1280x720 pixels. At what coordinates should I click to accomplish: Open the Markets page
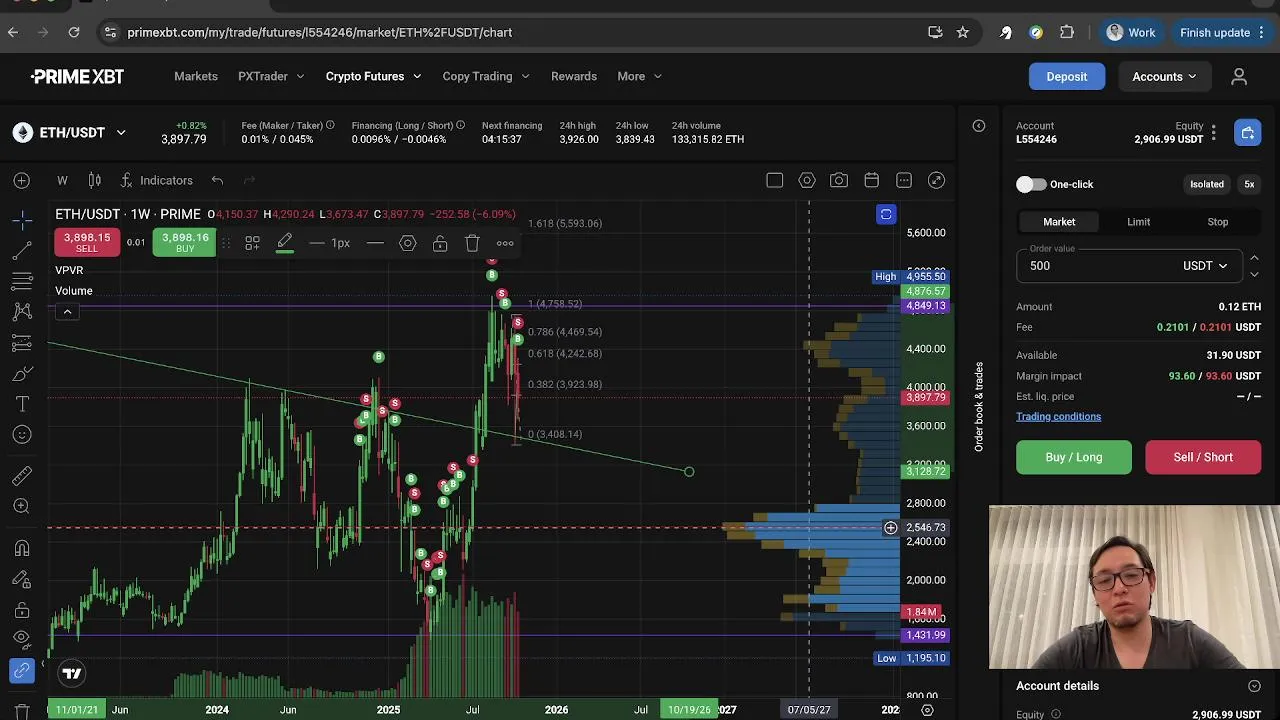pyautogui.click(x=196, y=76)
